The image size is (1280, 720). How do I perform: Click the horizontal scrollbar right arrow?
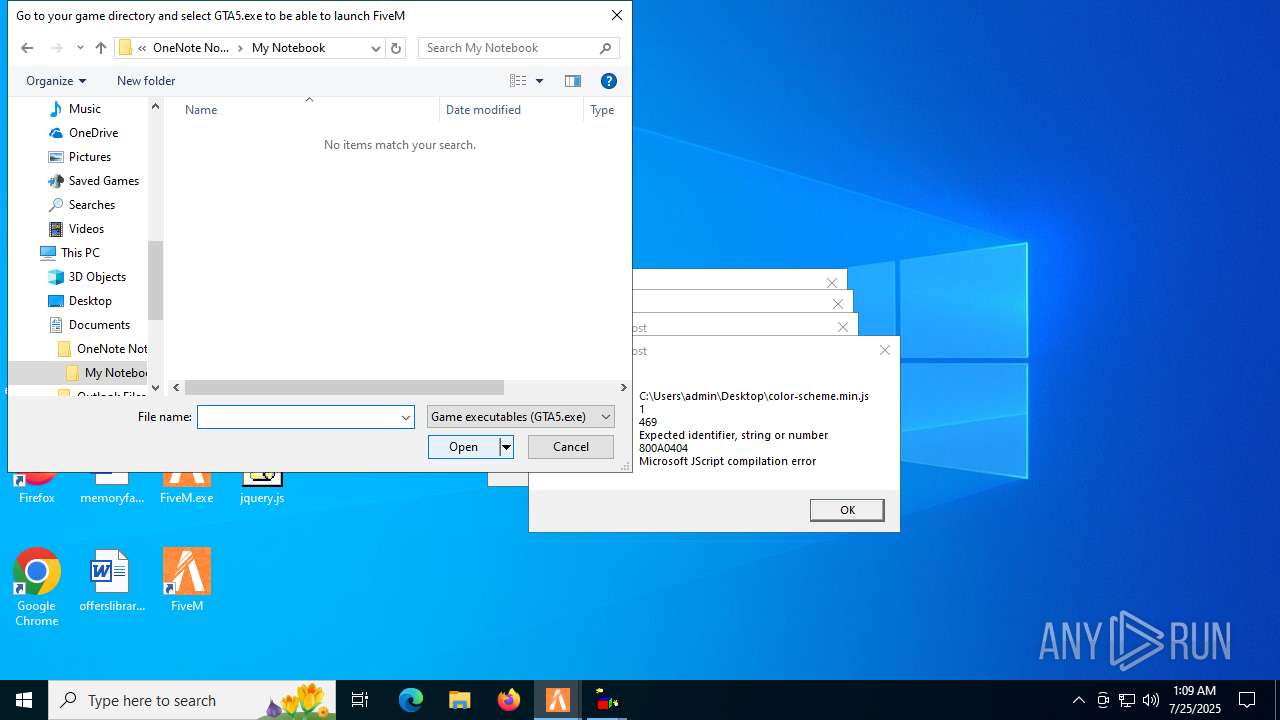tap(624, 388)
